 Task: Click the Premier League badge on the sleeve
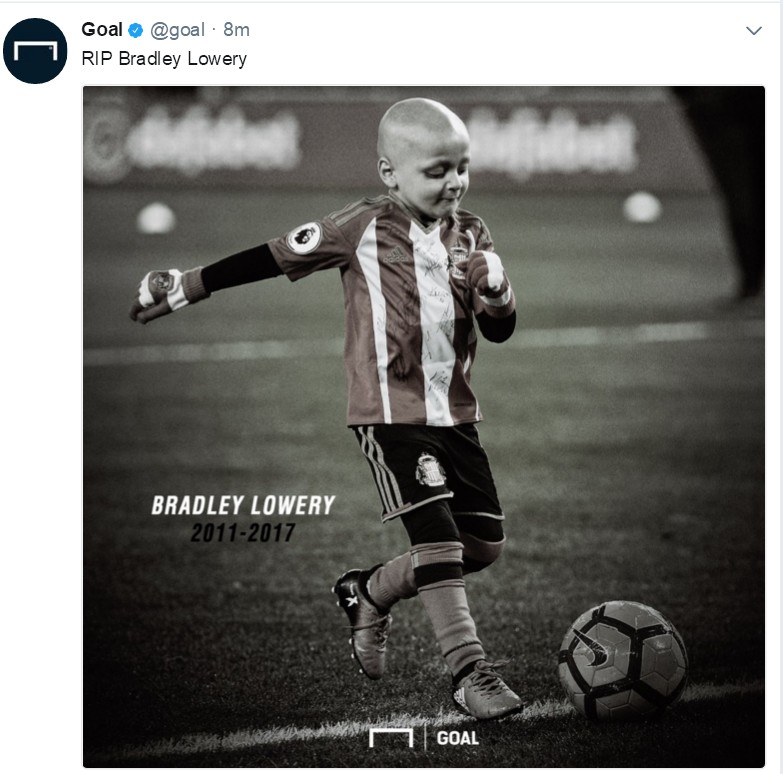pyautogui.click(x=304, y=238)
